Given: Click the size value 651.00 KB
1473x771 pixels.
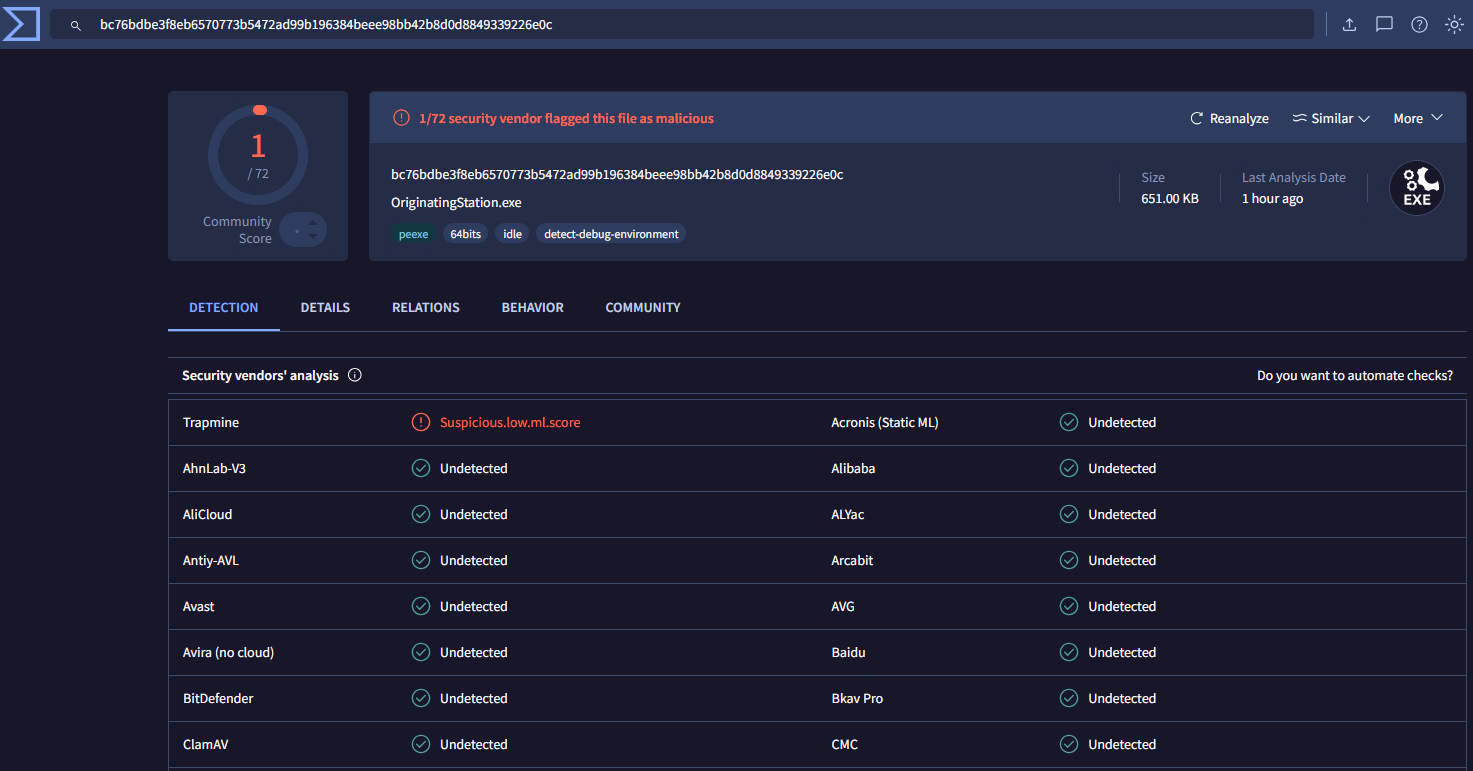Looking at the screenshot, I should (1170, 198).
